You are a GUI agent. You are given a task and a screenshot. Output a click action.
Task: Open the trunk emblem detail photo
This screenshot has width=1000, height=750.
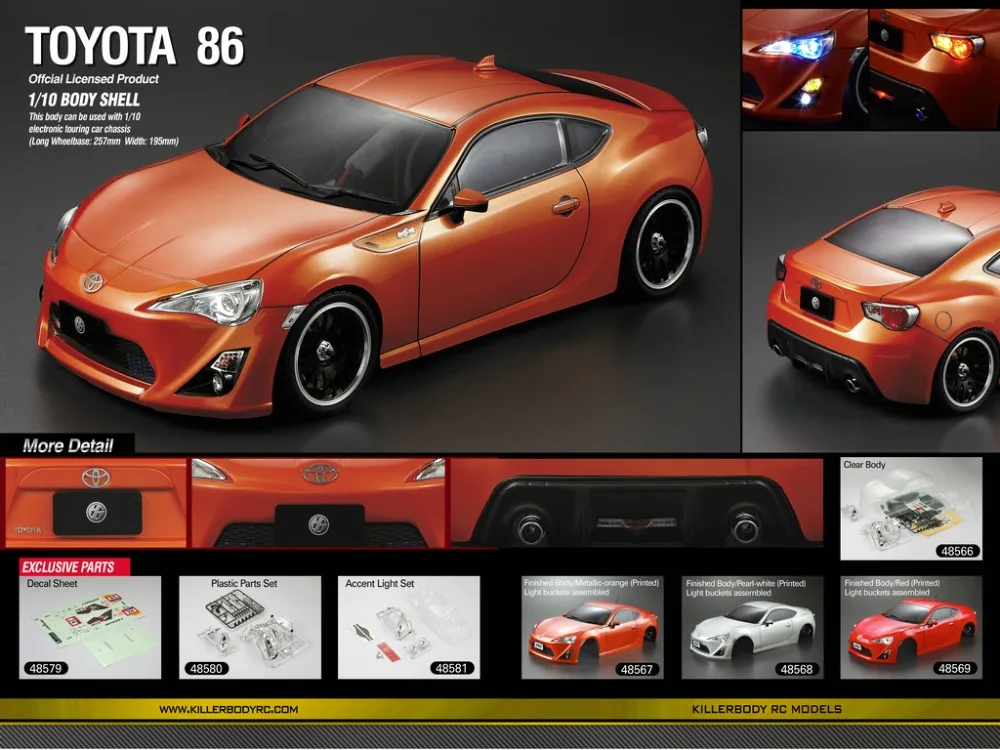click(x=96, y=503)
